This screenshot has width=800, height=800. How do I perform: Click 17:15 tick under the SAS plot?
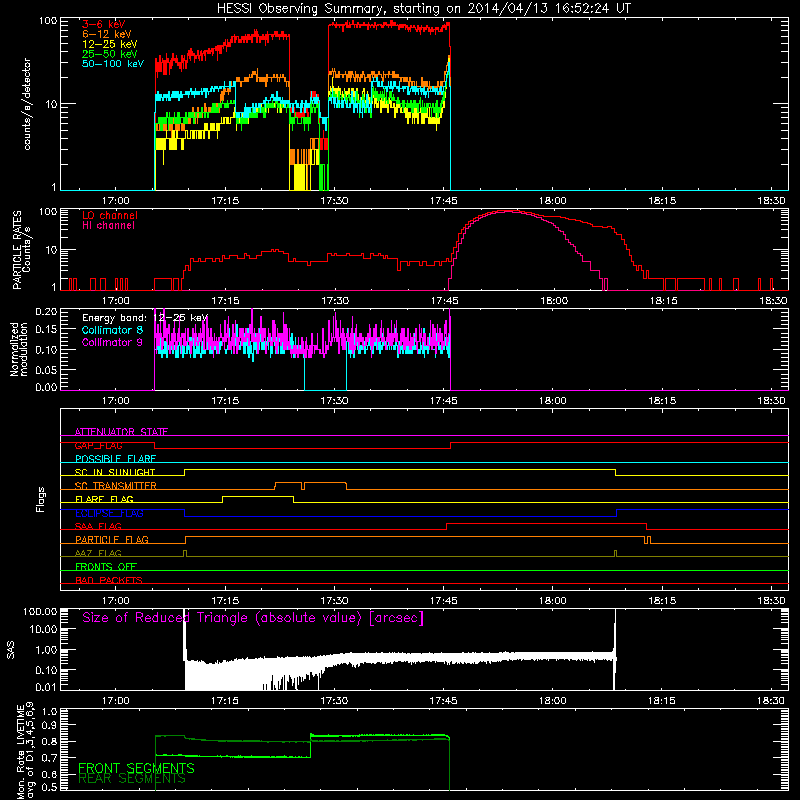coord(224,701)
